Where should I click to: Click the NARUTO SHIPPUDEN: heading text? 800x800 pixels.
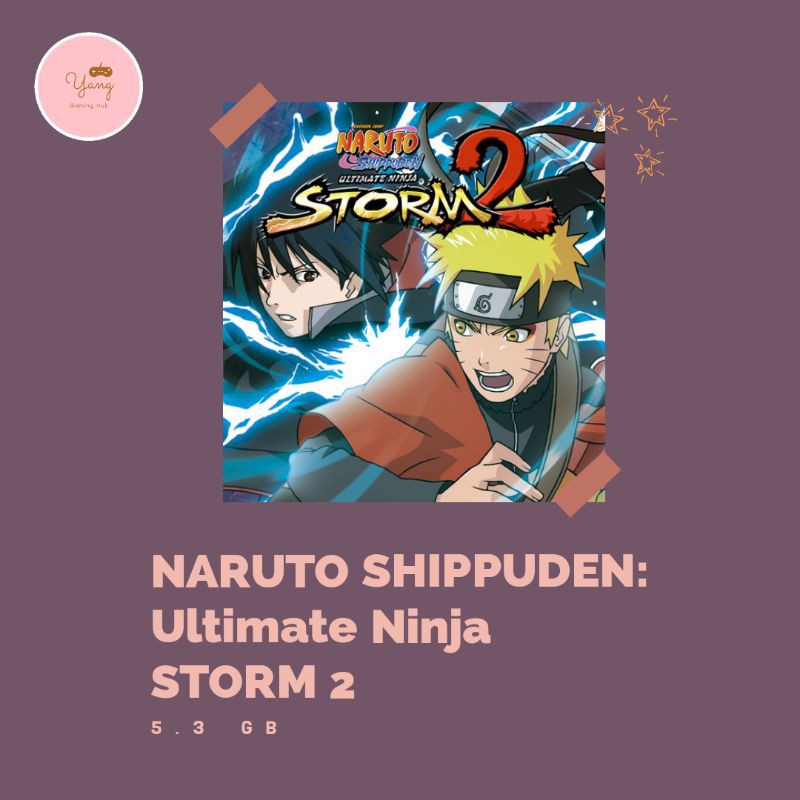[399, 571]
